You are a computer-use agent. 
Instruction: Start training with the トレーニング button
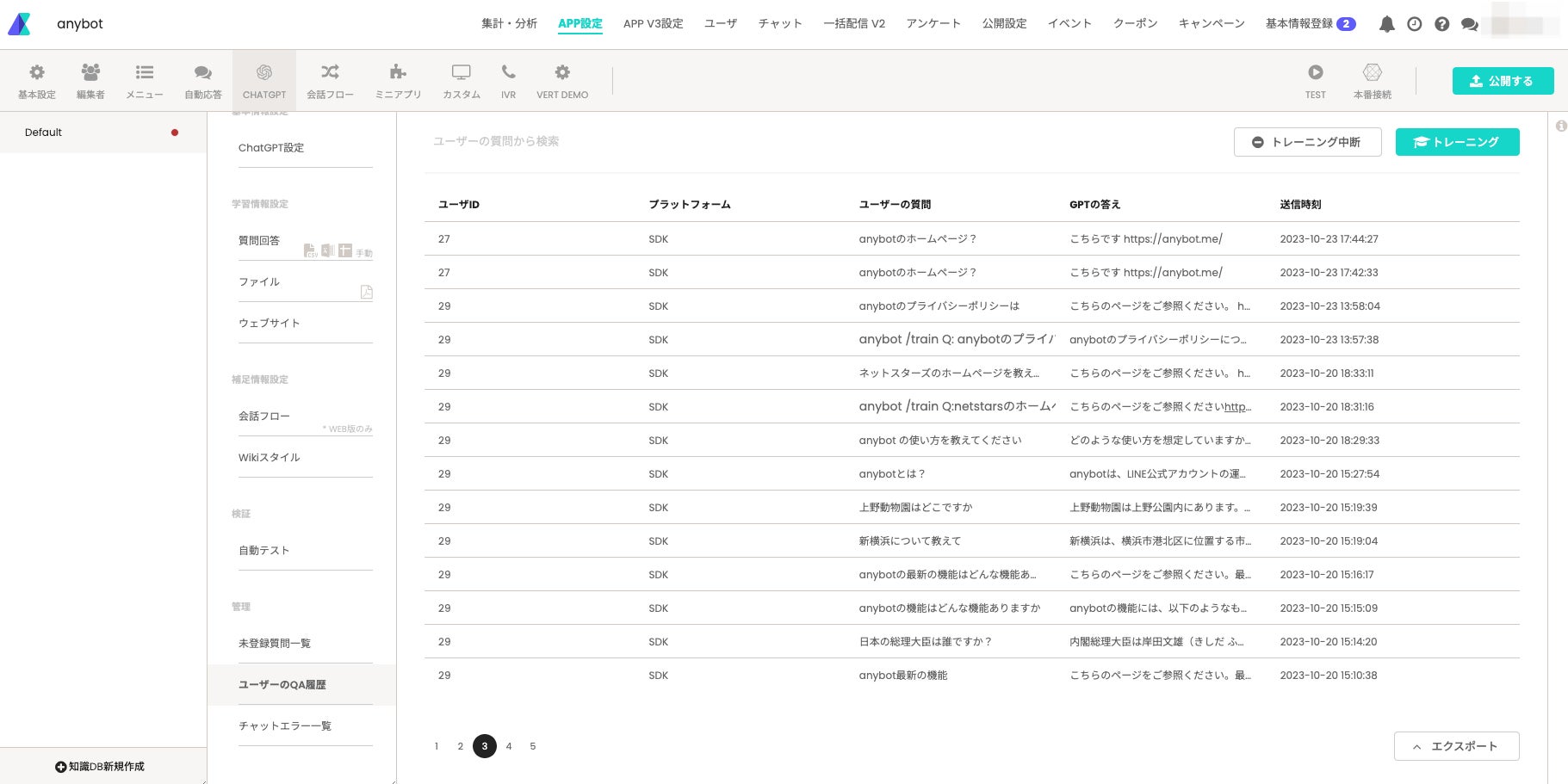1458,142
